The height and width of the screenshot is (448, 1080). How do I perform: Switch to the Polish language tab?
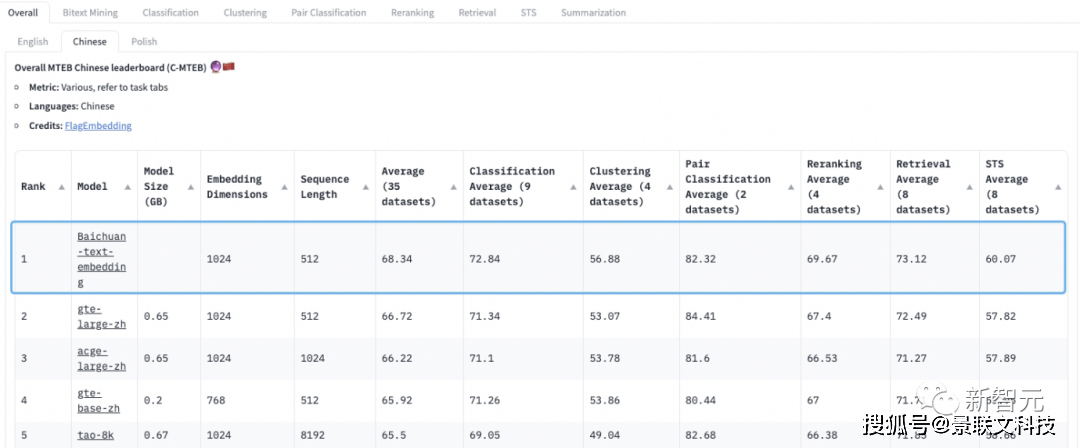click(144, 42)
